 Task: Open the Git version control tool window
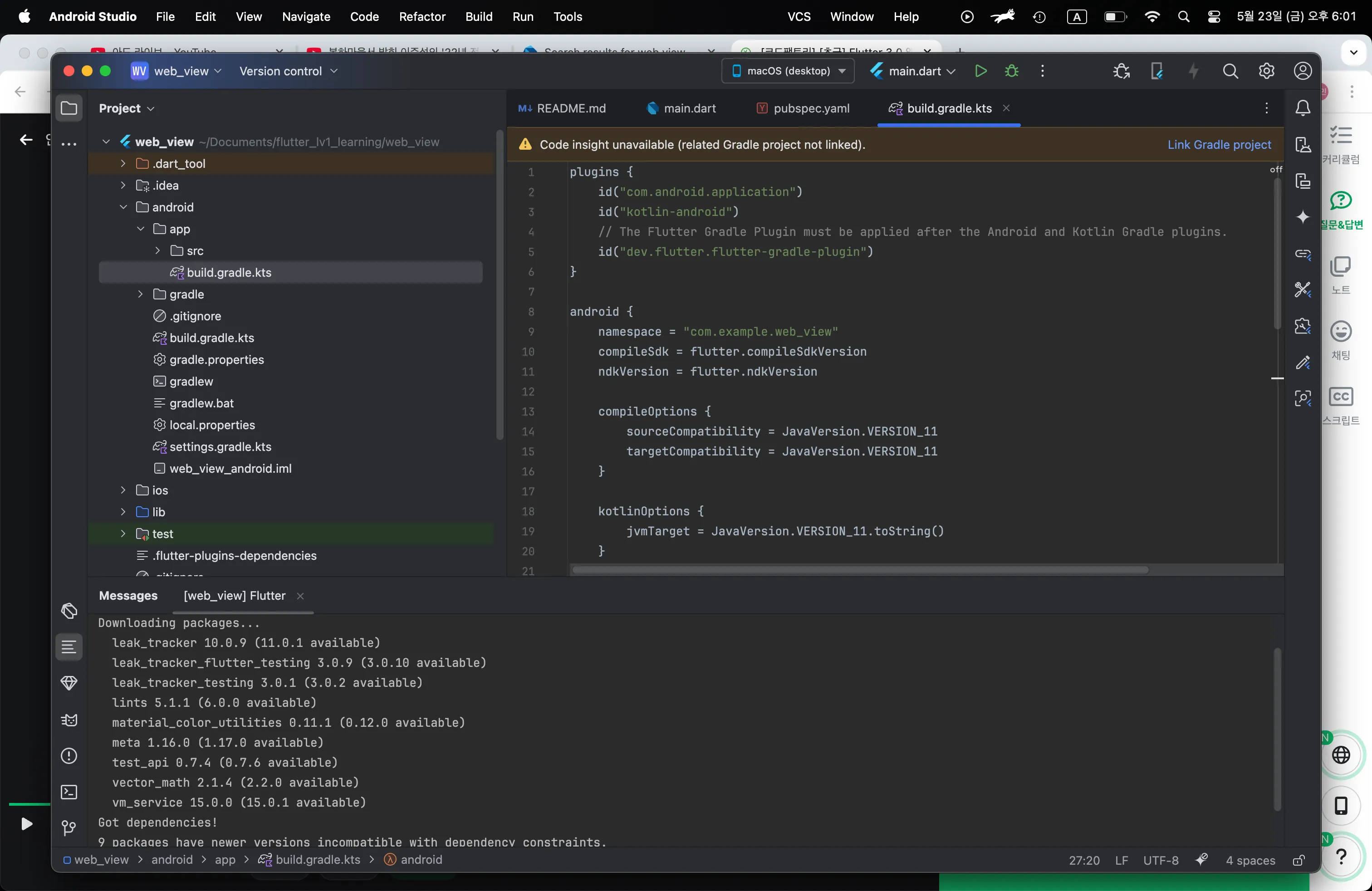coord(69,828)
